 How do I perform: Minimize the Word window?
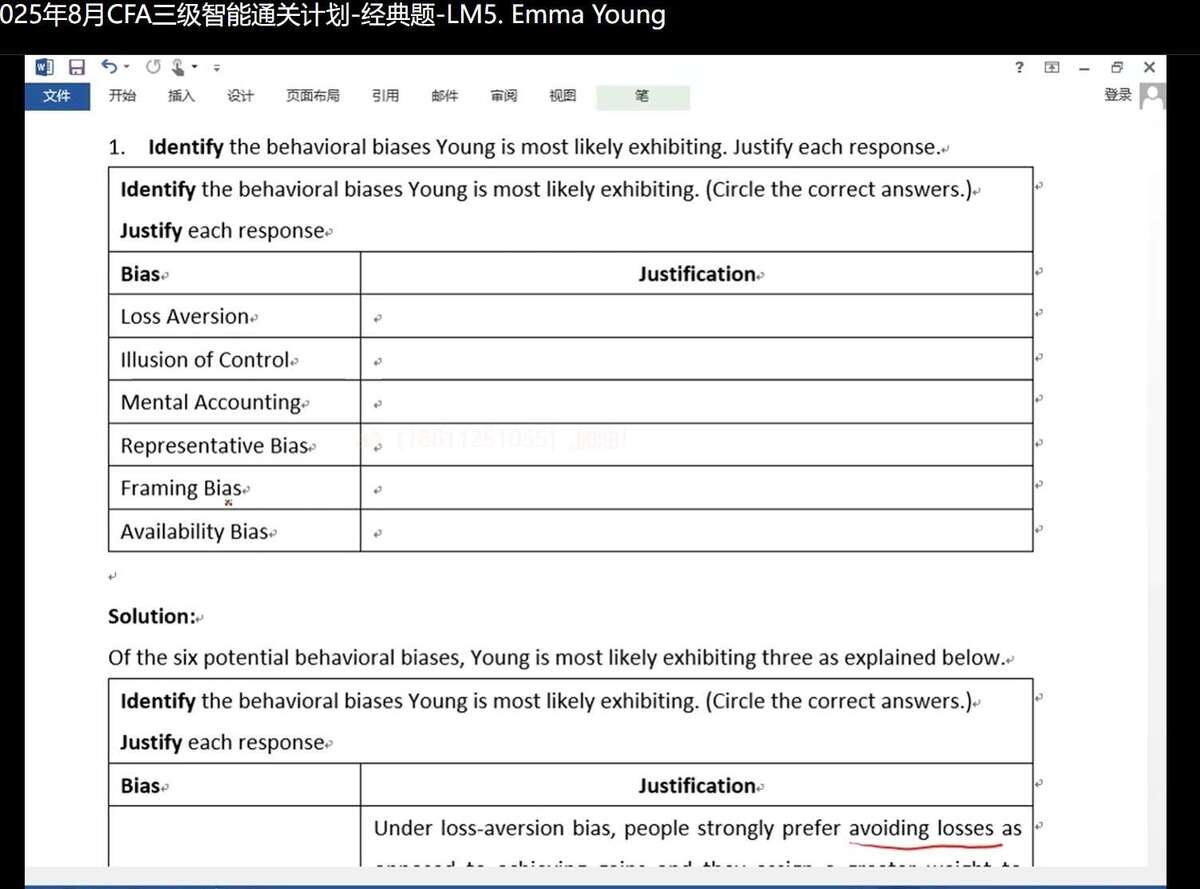(x=1084, y=67)
